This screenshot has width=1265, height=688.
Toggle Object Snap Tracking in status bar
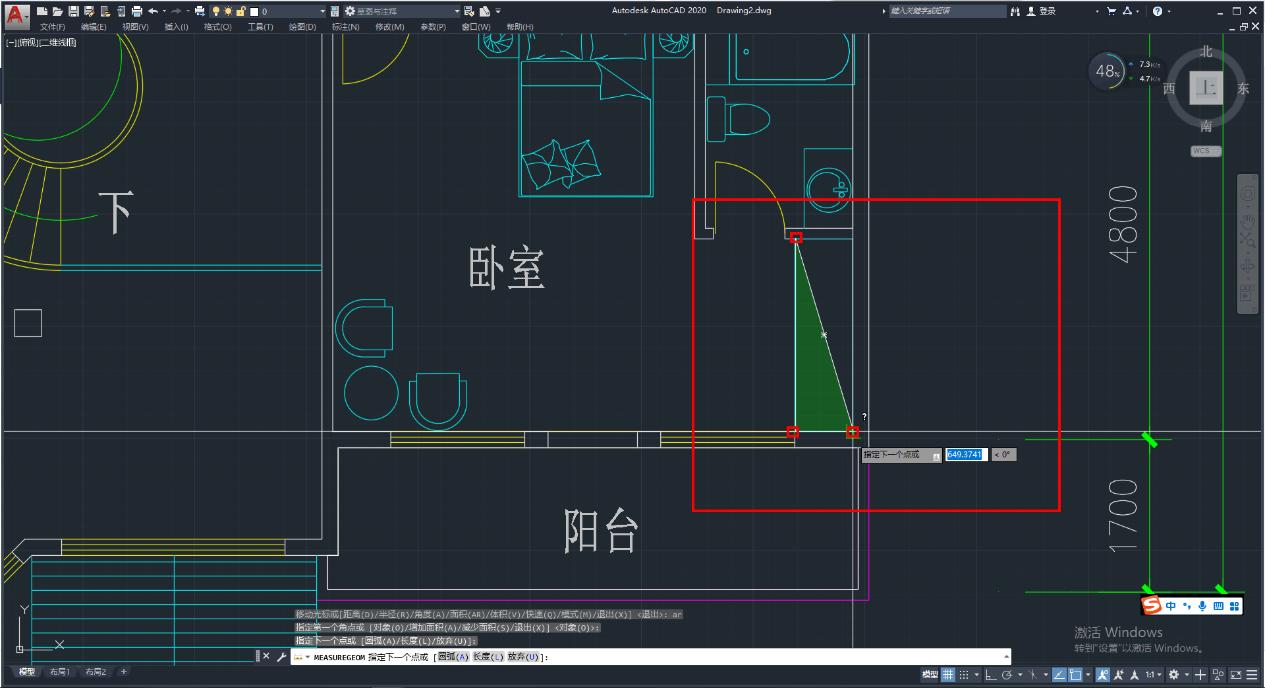[1059, 673]
